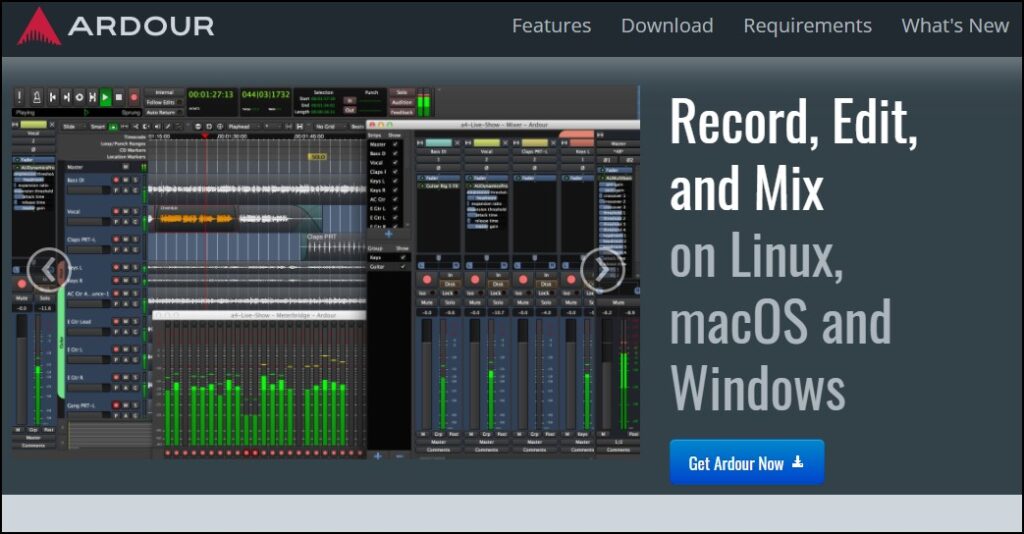Click the Ardour logo in the header
Image resolution: width=1024 pixels, height=534 pixels.
coord(116,26)
